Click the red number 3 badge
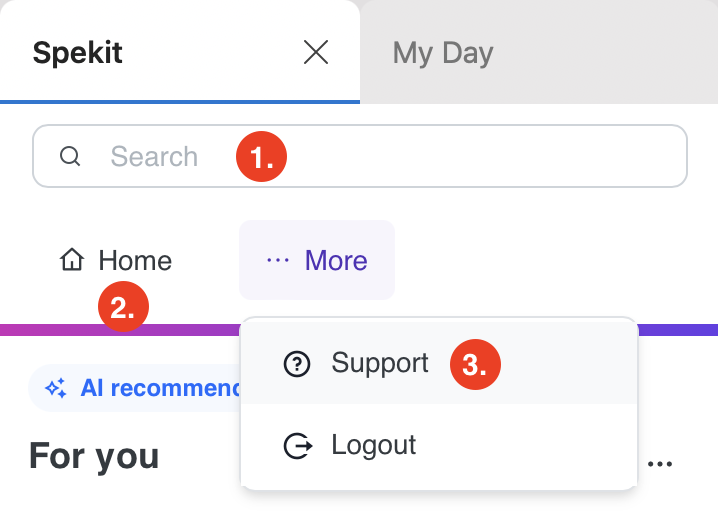The image size is (718, 518). coord(475,365)
